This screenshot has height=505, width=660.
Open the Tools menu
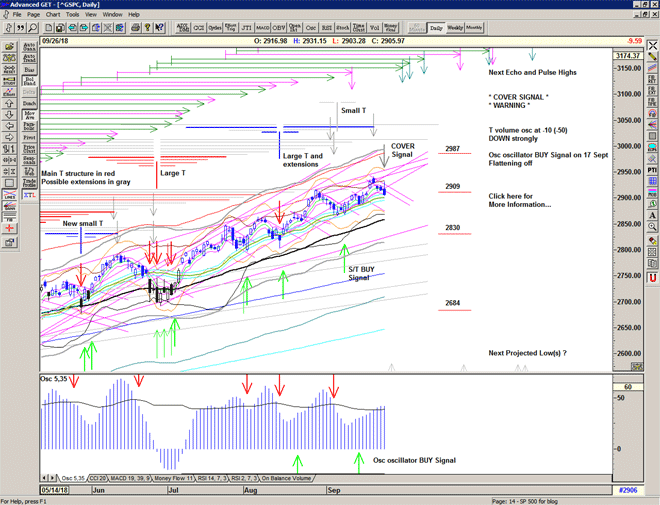73,15
